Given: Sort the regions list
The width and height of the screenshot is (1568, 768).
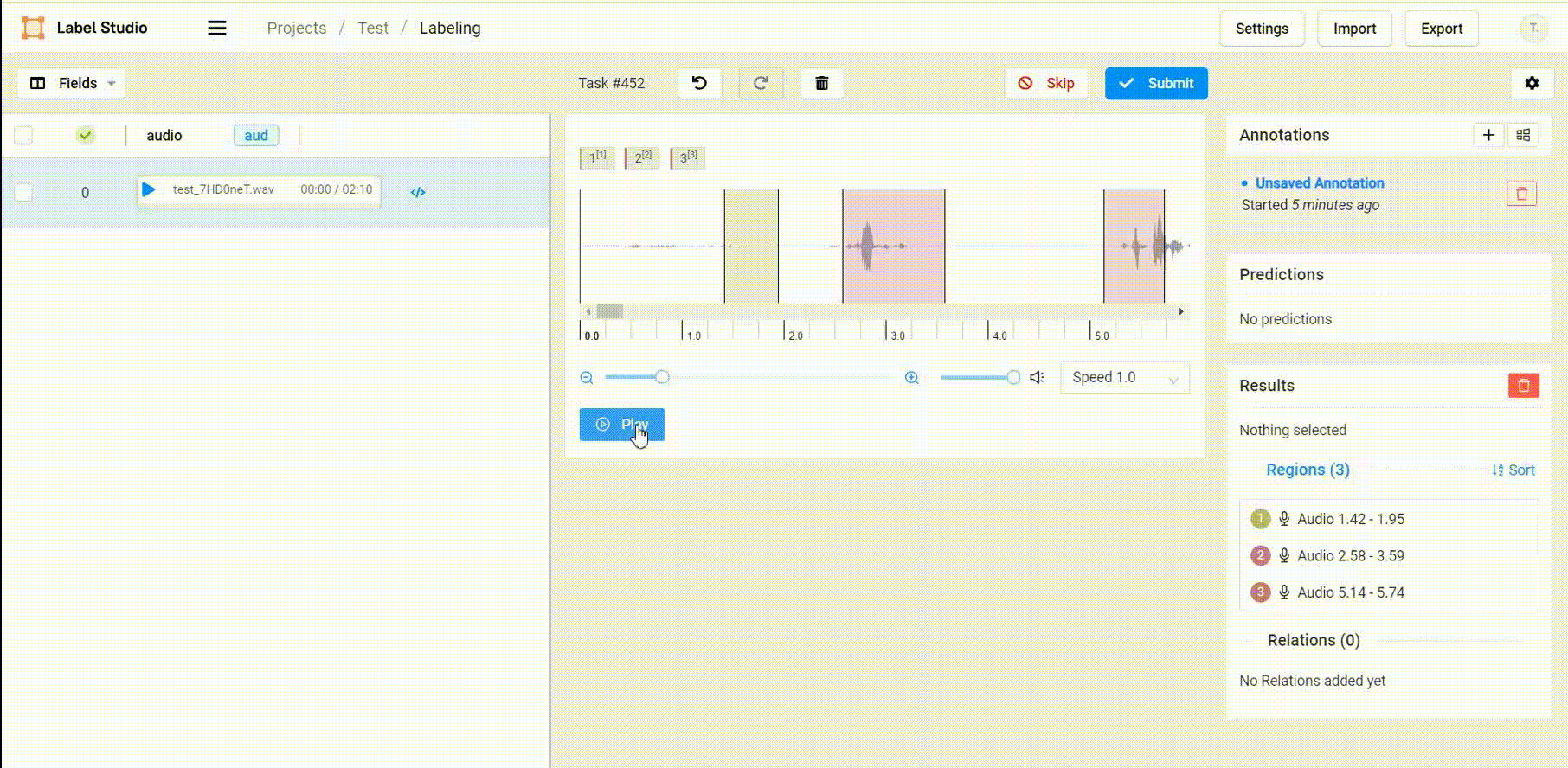Looking at the screenshot, I should click(x=1513, y=470).
